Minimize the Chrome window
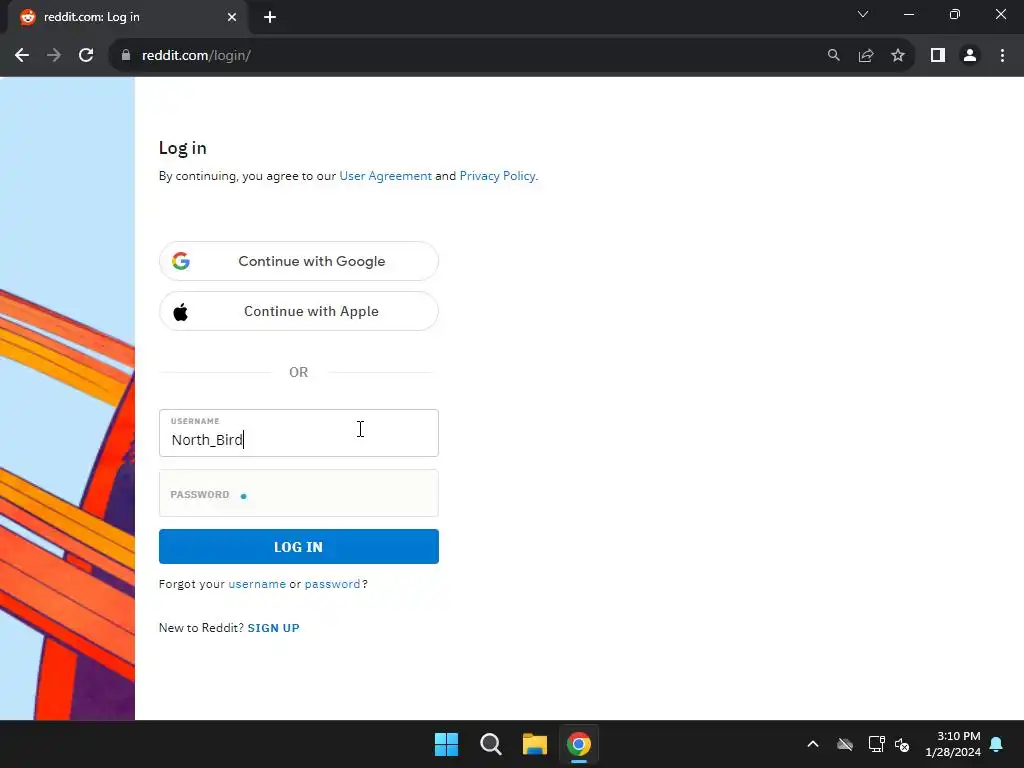This screenshot has height=768, width=1024. pos(908,14)
